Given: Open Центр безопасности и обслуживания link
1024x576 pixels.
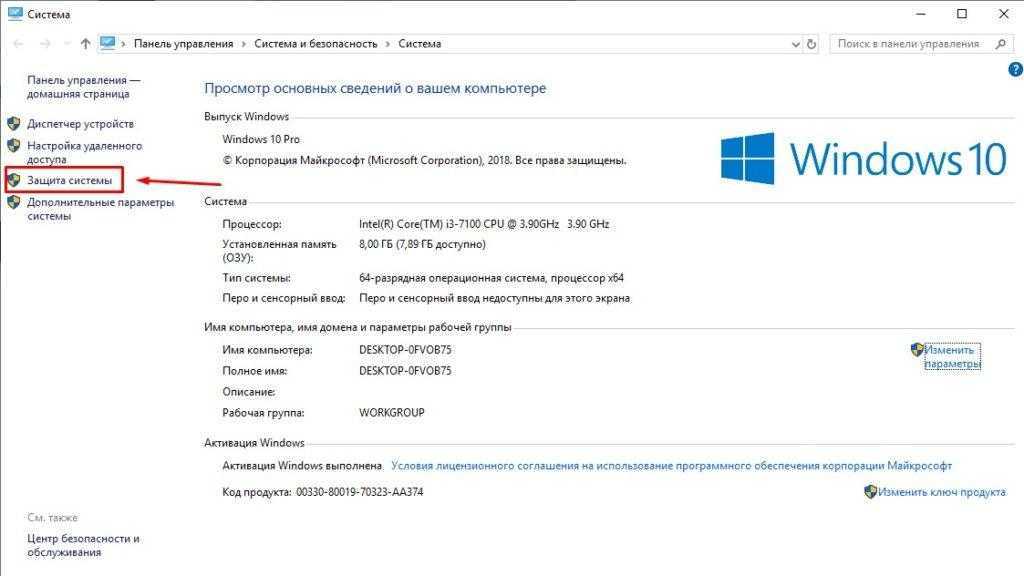Looking at the screenshot, I should (83, 545).
